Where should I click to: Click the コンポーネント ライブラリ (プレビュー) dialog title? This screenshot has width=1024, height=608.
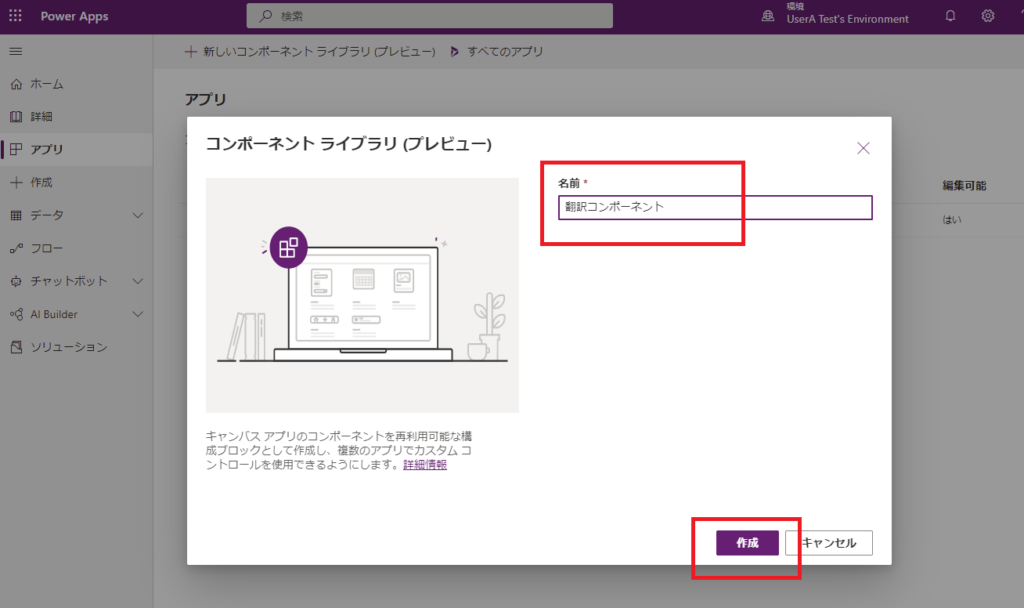tap(349, 144)
